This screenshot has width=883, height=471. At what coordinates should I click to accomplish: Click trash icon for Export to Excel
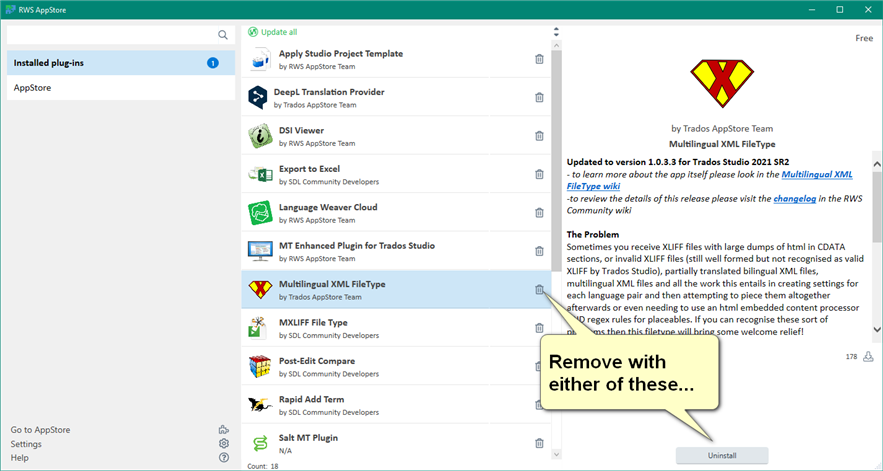coord(539,174)
